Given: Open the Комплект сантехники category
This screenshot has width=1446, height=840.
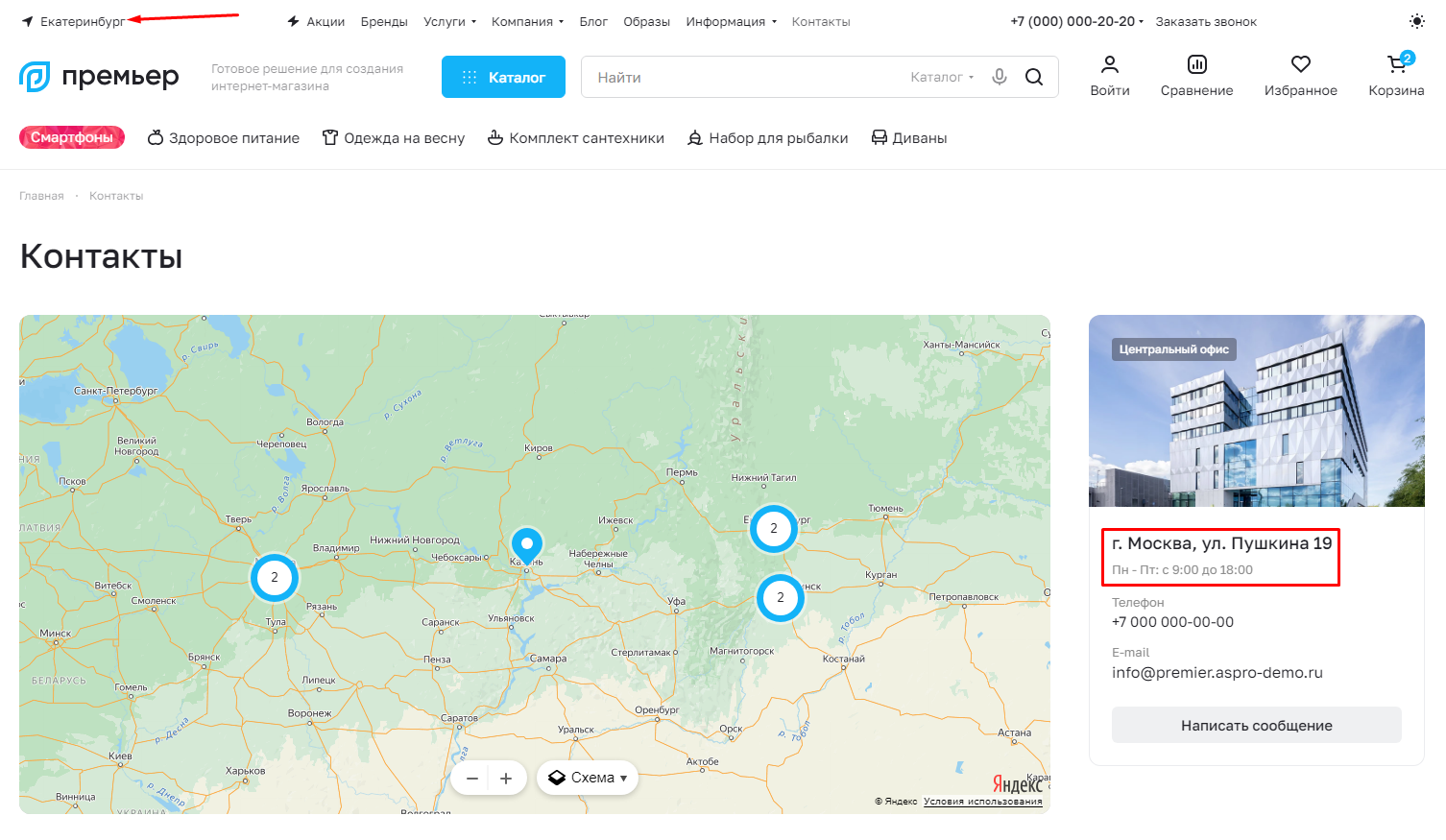Looking at the screenshot, I should coord(576,138).
